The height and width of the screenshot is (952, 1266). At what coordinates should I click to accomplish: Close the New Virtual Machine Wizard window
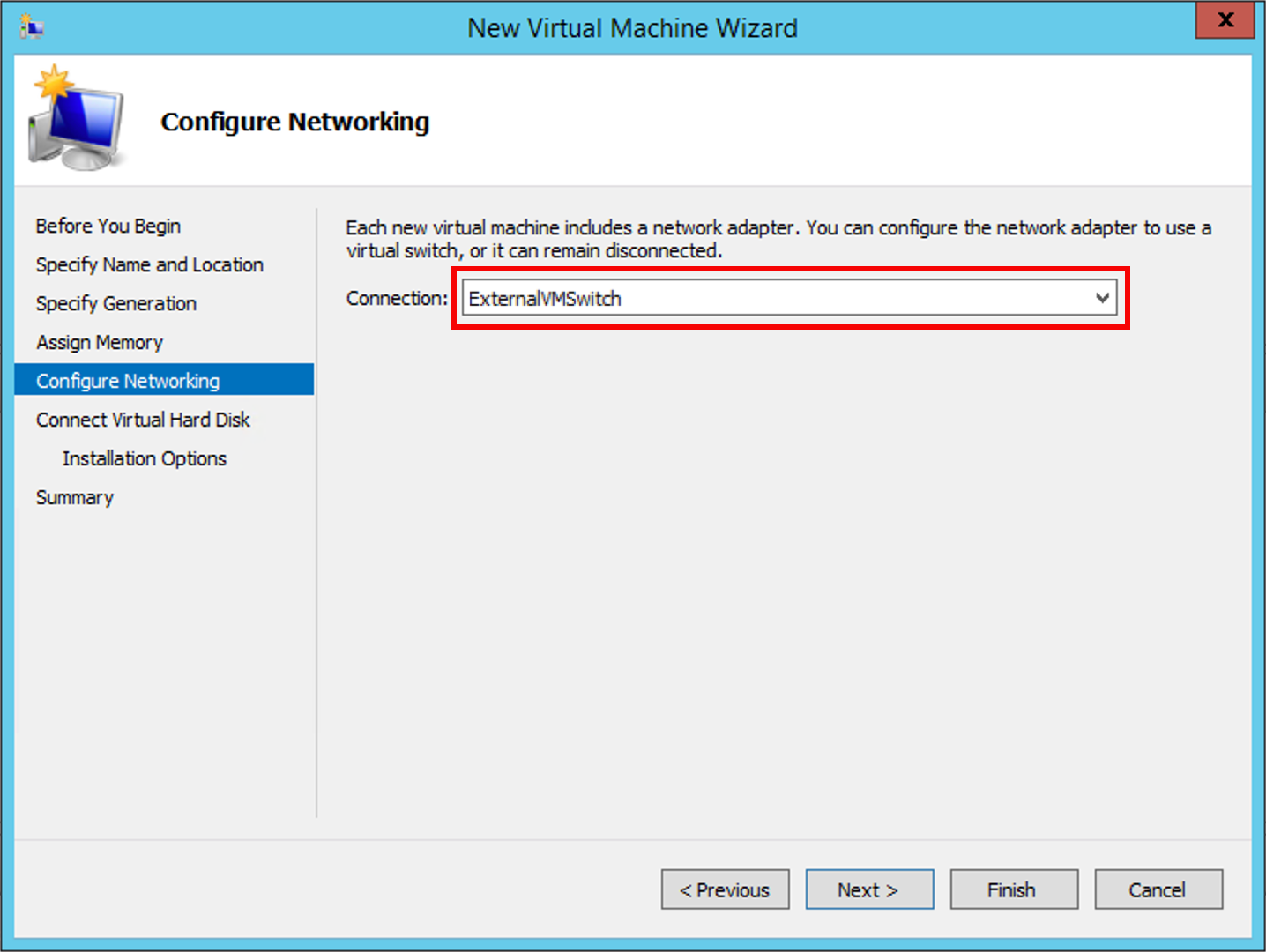click(x=1225, y=20)
